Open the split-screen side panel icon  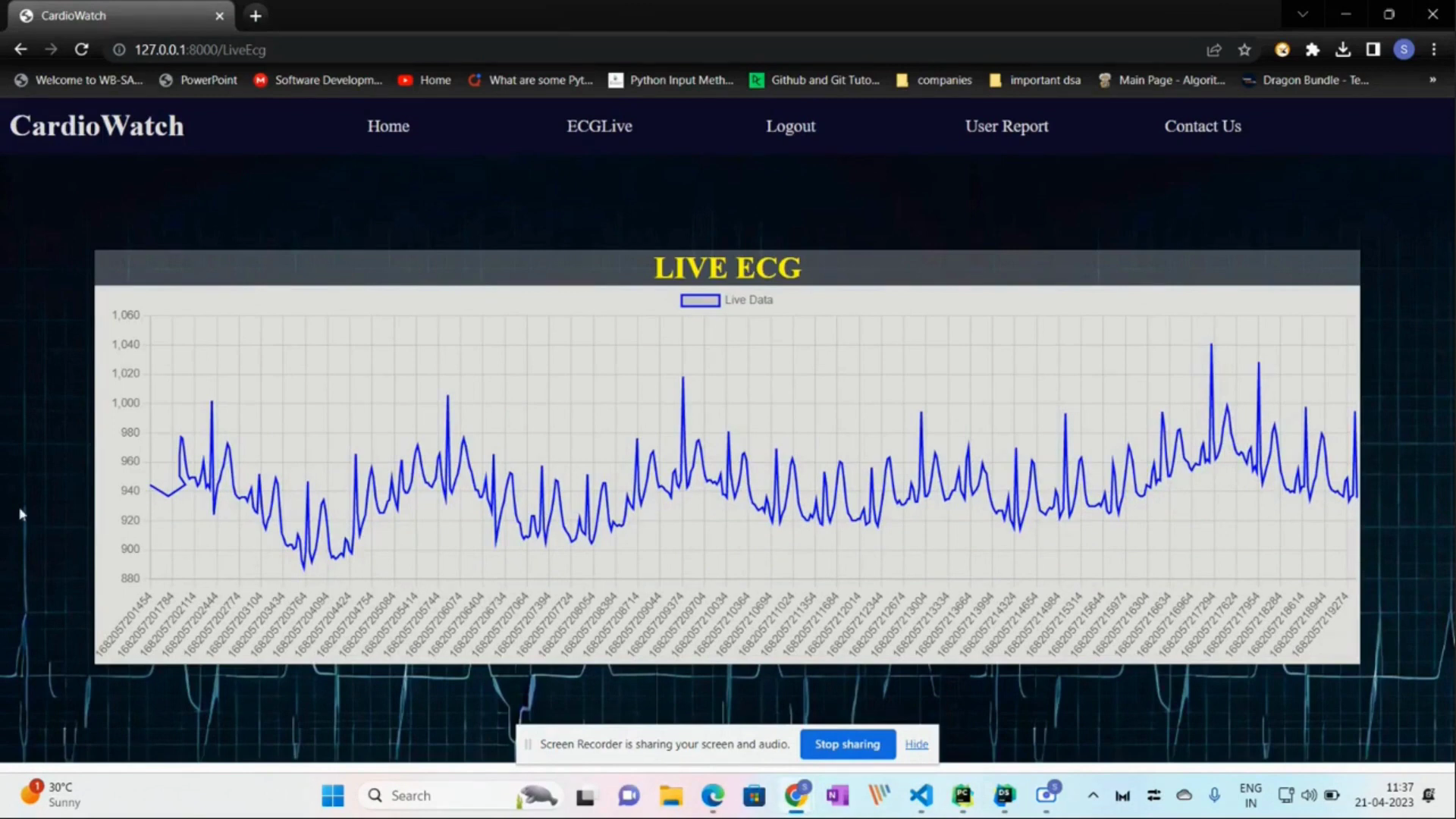click(x=1373, y=49)
